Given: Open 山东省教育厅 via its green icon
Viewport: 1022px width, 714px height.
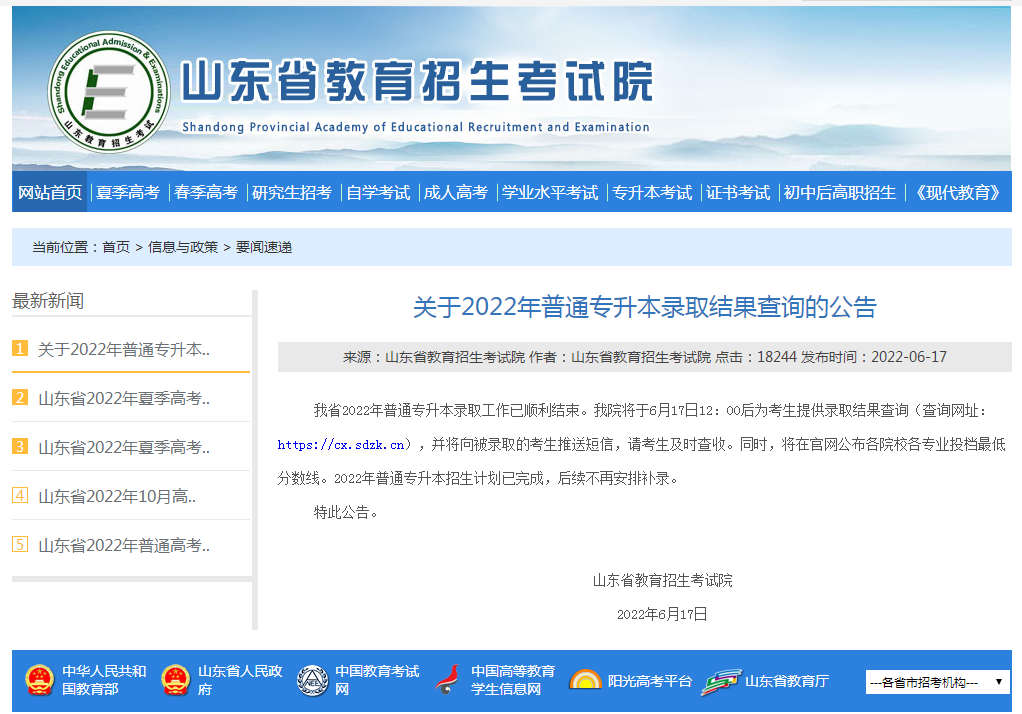Looking at the screenshot, I should 720,680.
